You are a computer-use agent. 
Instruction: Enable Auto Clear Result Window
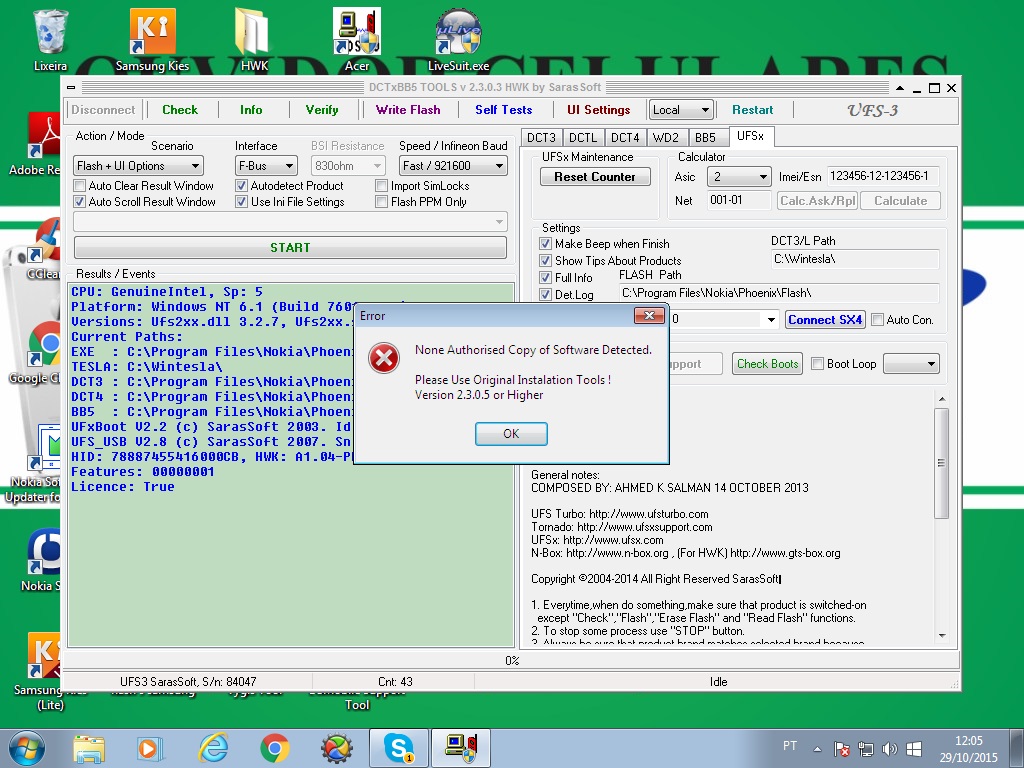[80, 185]
